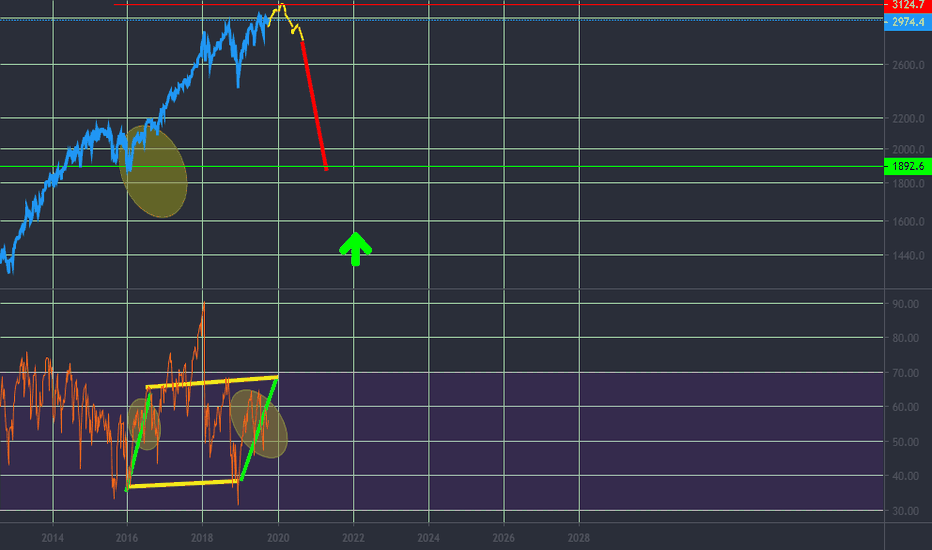This screenshot has width=932, height=550.
Task: Click the 1800.0 price axis value
Action: point(908,184)
